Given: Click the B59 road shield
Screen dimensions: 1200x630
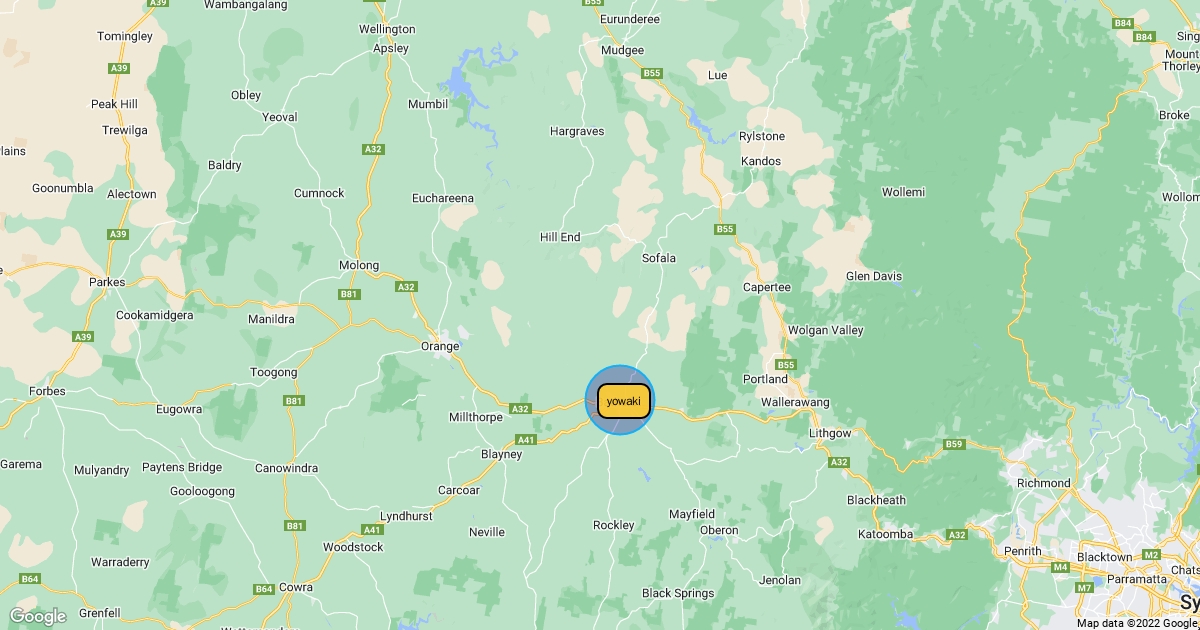Looking at the screenshot, I should (954, 444).
